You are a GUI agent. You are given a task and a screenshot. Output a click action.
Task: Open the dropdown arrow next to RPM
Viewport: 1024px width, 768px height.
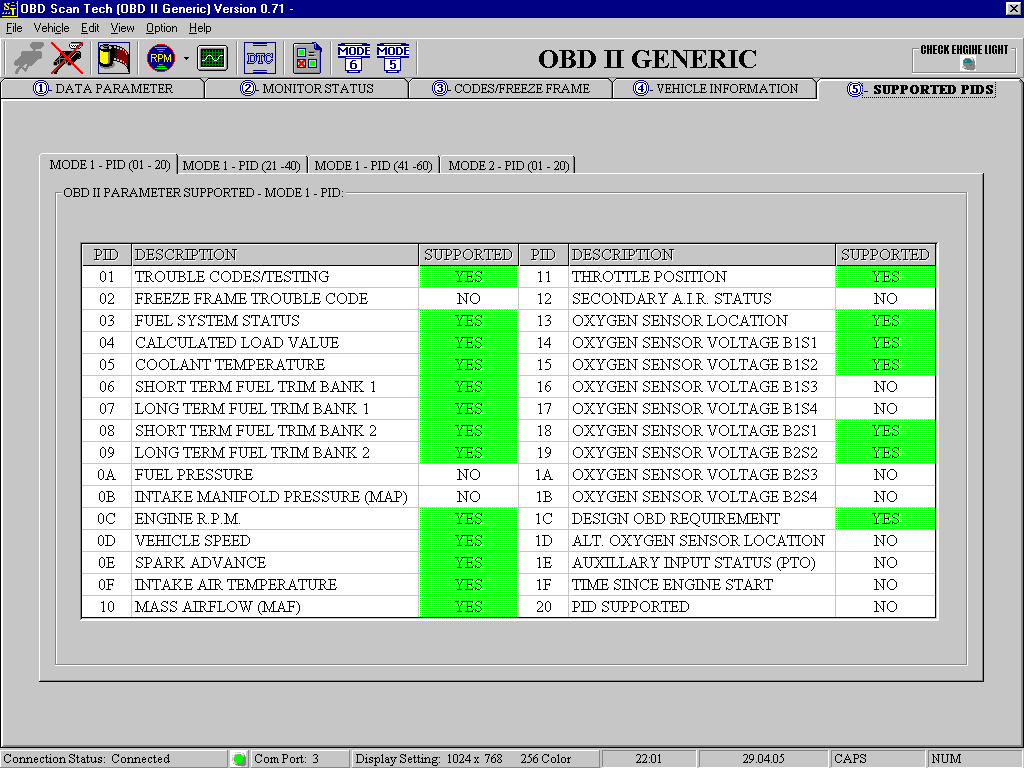point(186,59)
